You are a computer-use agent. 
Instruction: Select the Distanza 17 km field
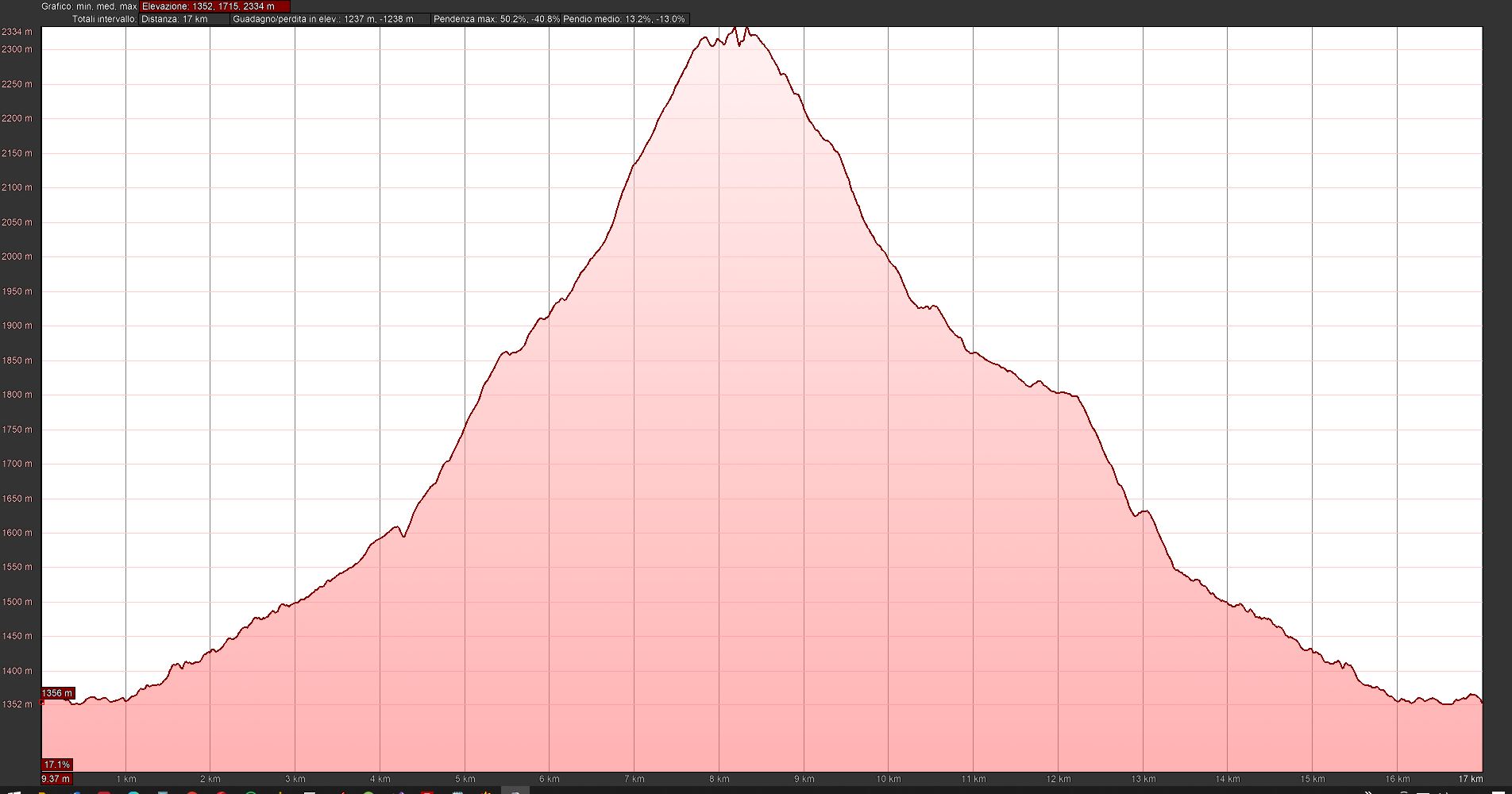pos(183,19)
